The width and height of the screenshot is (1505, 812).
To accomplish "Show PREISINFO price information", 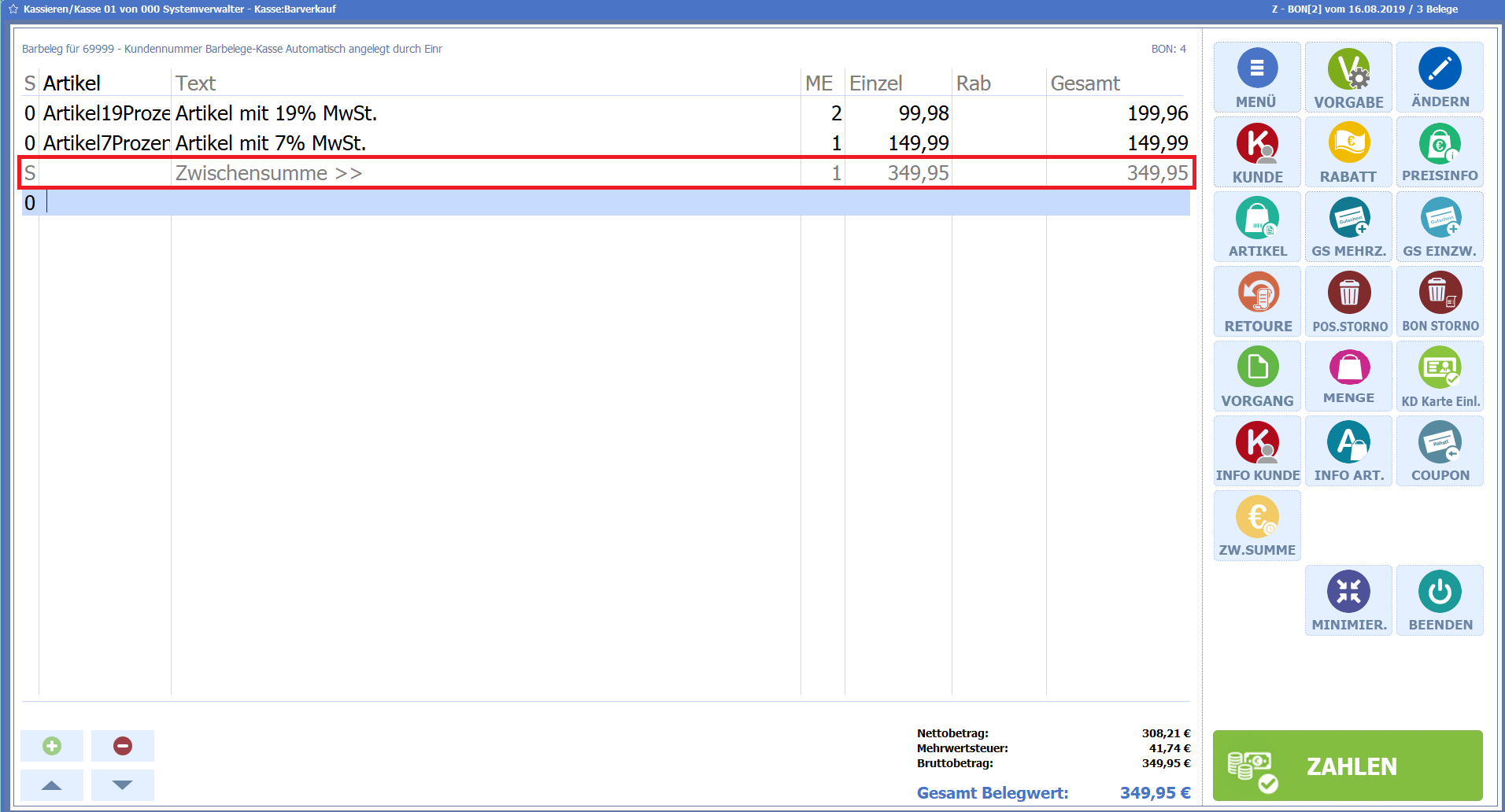I will [1440, 152].
